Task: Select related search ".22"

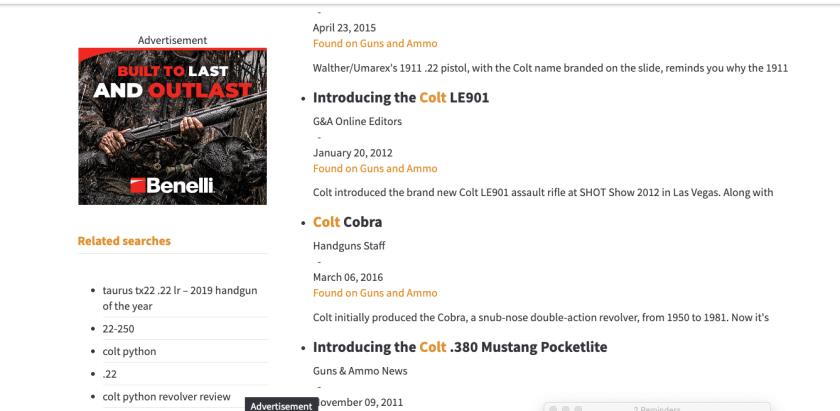Action: click(109, 374)
